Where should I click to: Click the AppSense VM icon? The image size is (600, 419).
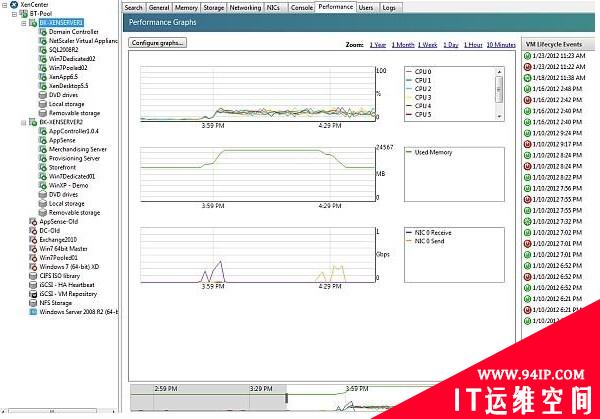[x=43, y=140]
